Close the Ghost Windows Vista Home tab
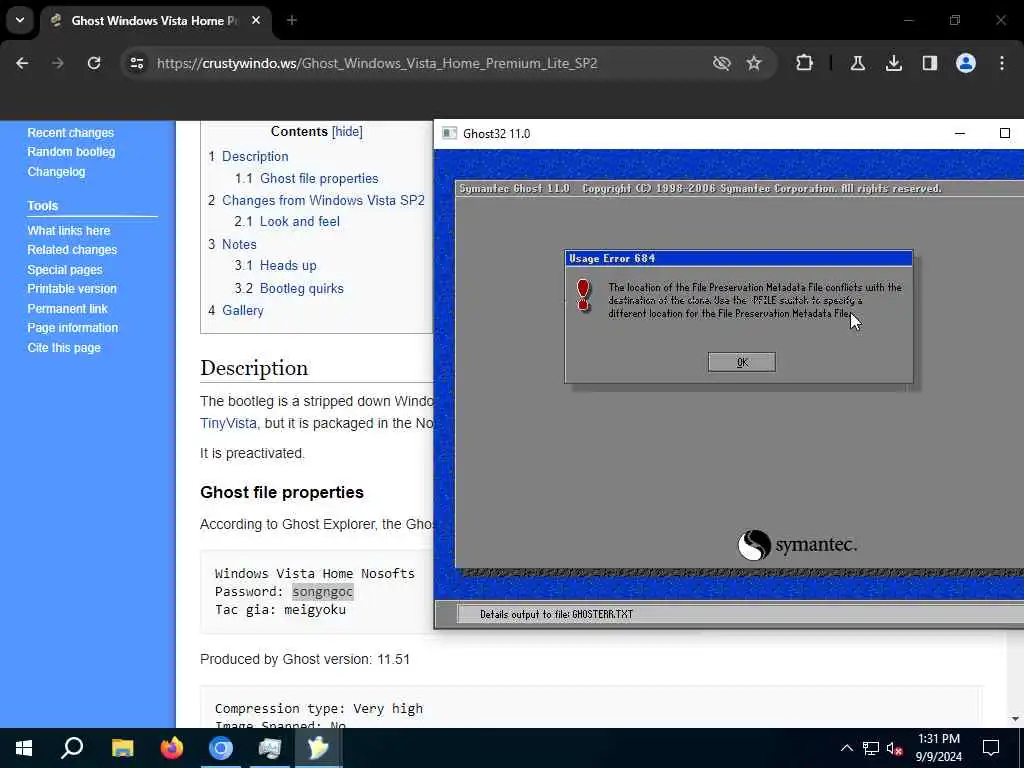The image size is (1024, 768). point(256,20)
